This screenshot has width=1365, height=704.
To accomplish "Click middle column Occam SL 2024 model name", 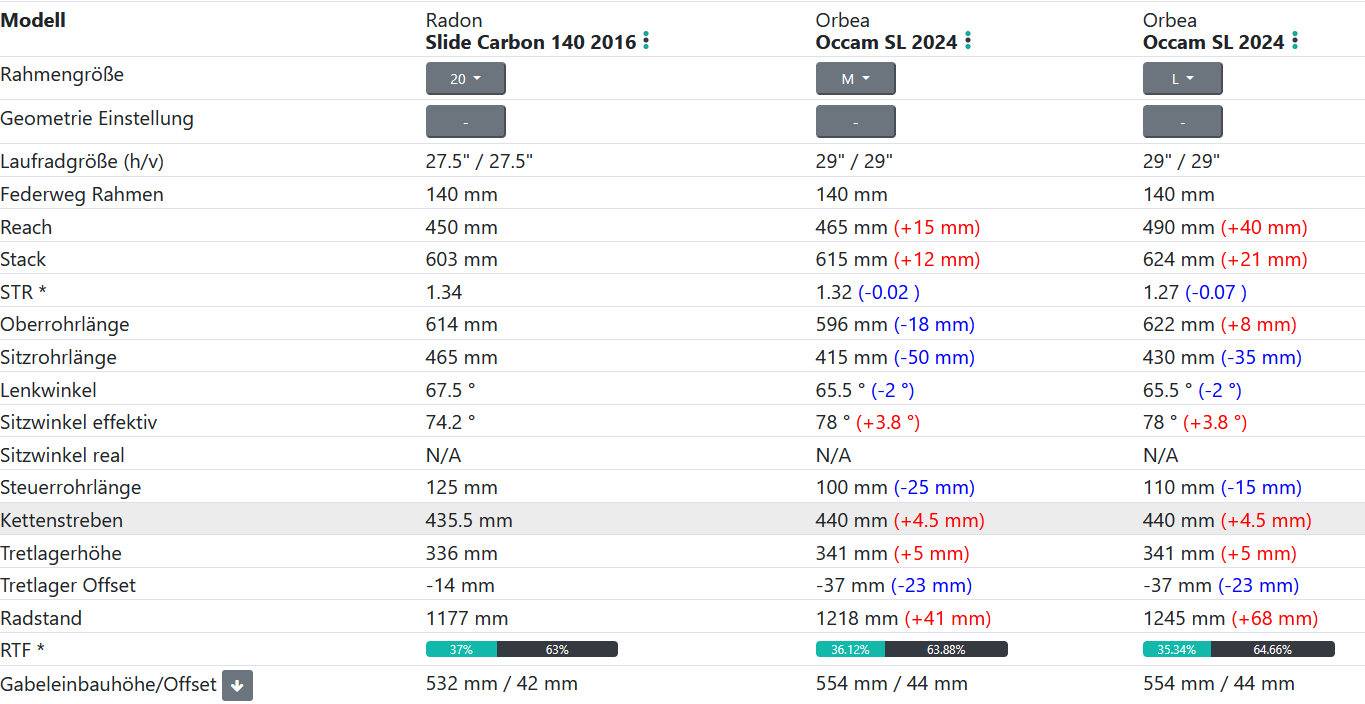I will coord(886,42).
